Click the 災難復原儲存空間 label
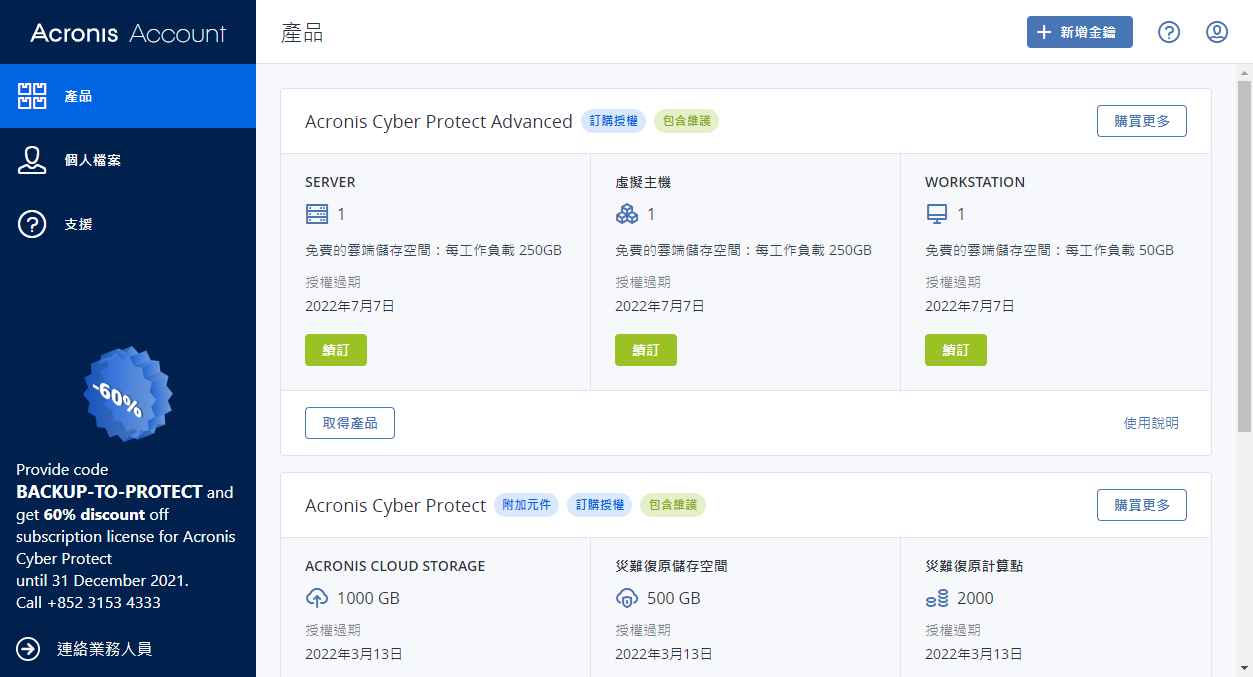The width and height of the screenshot is (1253, 677). coord(671,566)
